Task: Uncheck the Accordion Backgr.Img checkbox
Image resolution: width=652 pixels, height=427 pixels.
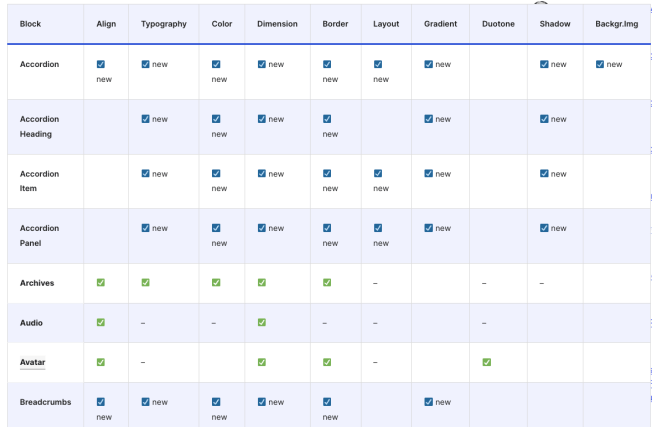Action: pos(600,64)
